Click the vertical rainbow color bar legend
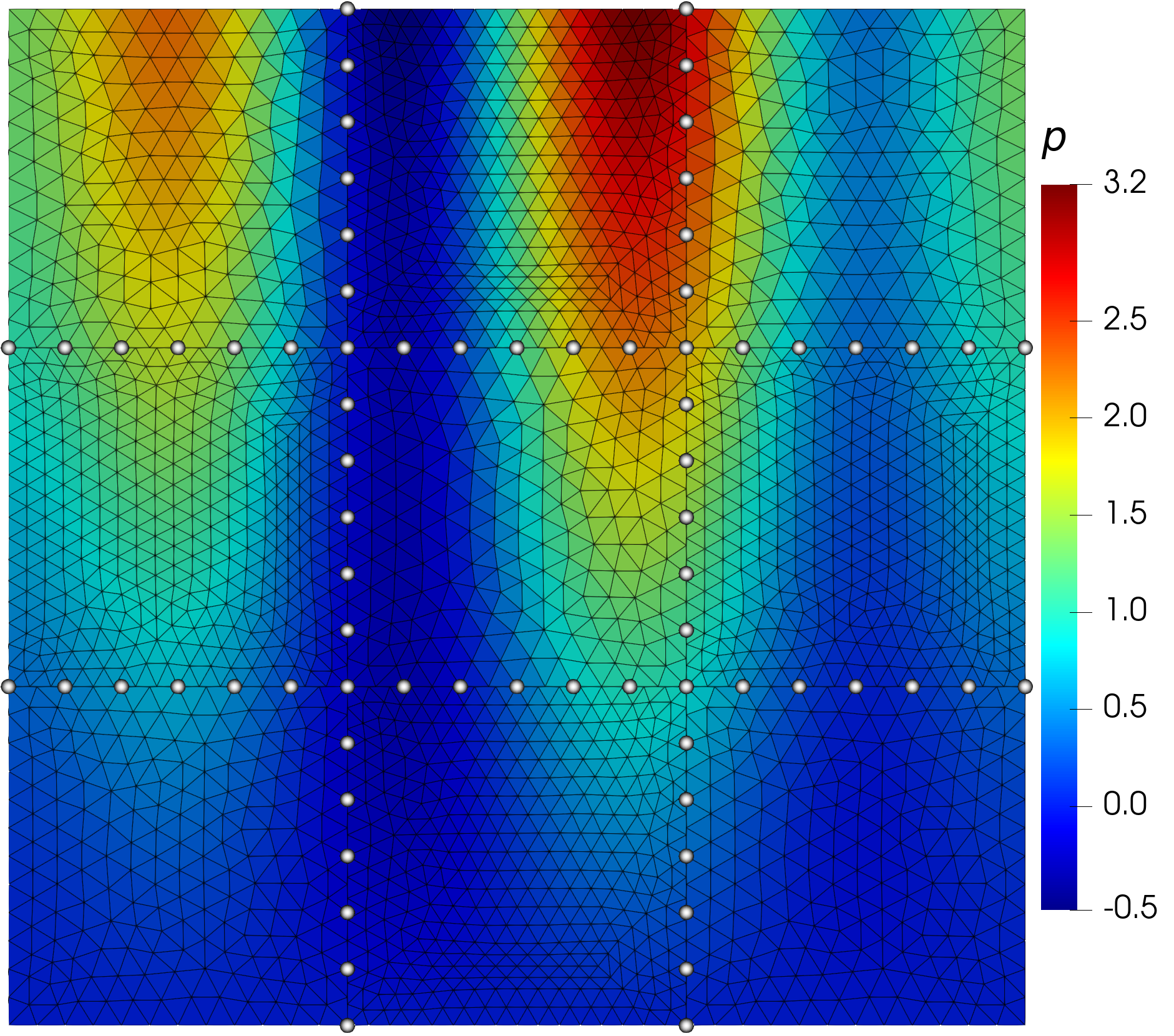Screen dimensions: 1174x1036 coord(1059,547)
